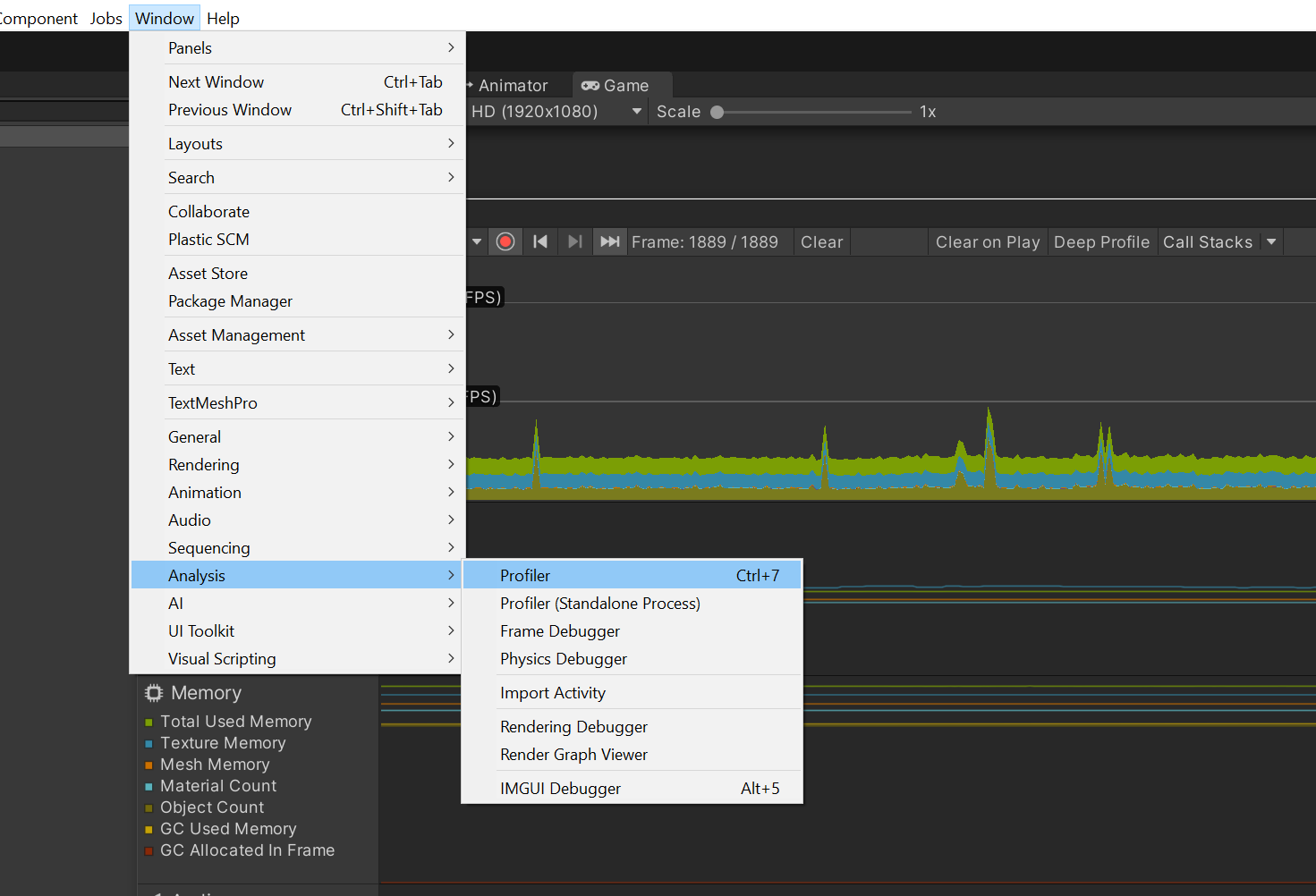This screenshot has height=896, width=1316.
Task: Click the red Record profiling button
Action: click(x=505, y=242)
